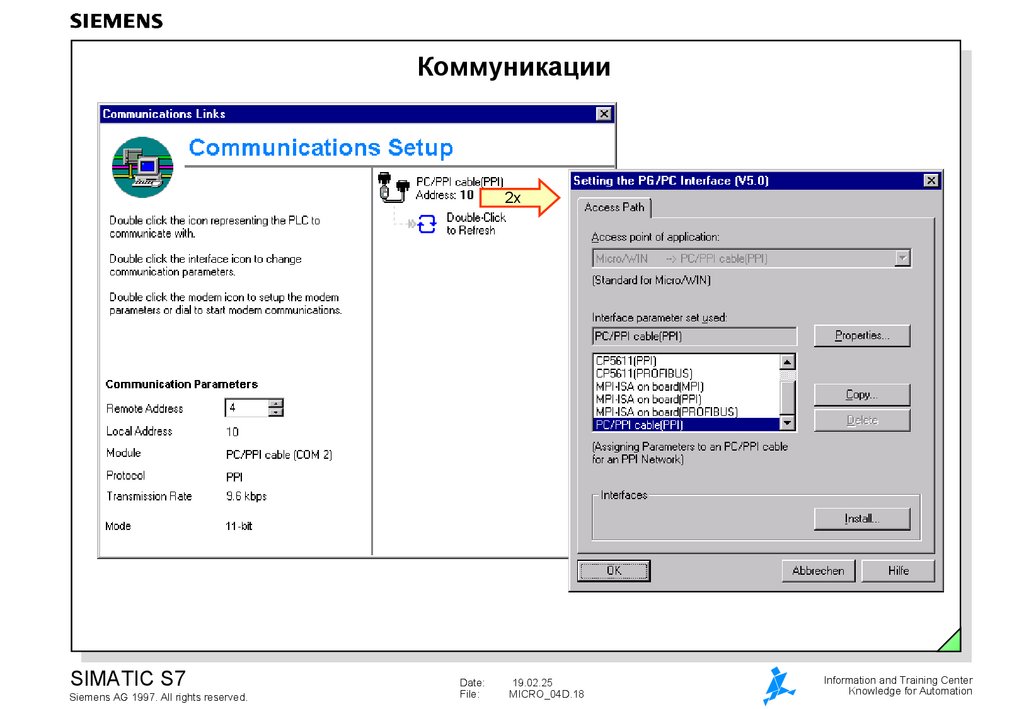1024x709 pixels.
Task: Click the PPI protocol value
Action: point(234,477)
